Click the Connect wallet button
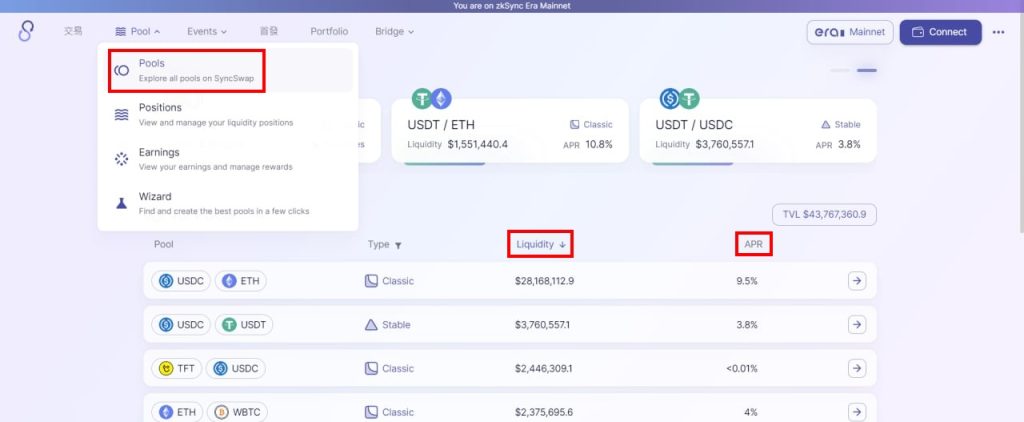 click(940, 32)
